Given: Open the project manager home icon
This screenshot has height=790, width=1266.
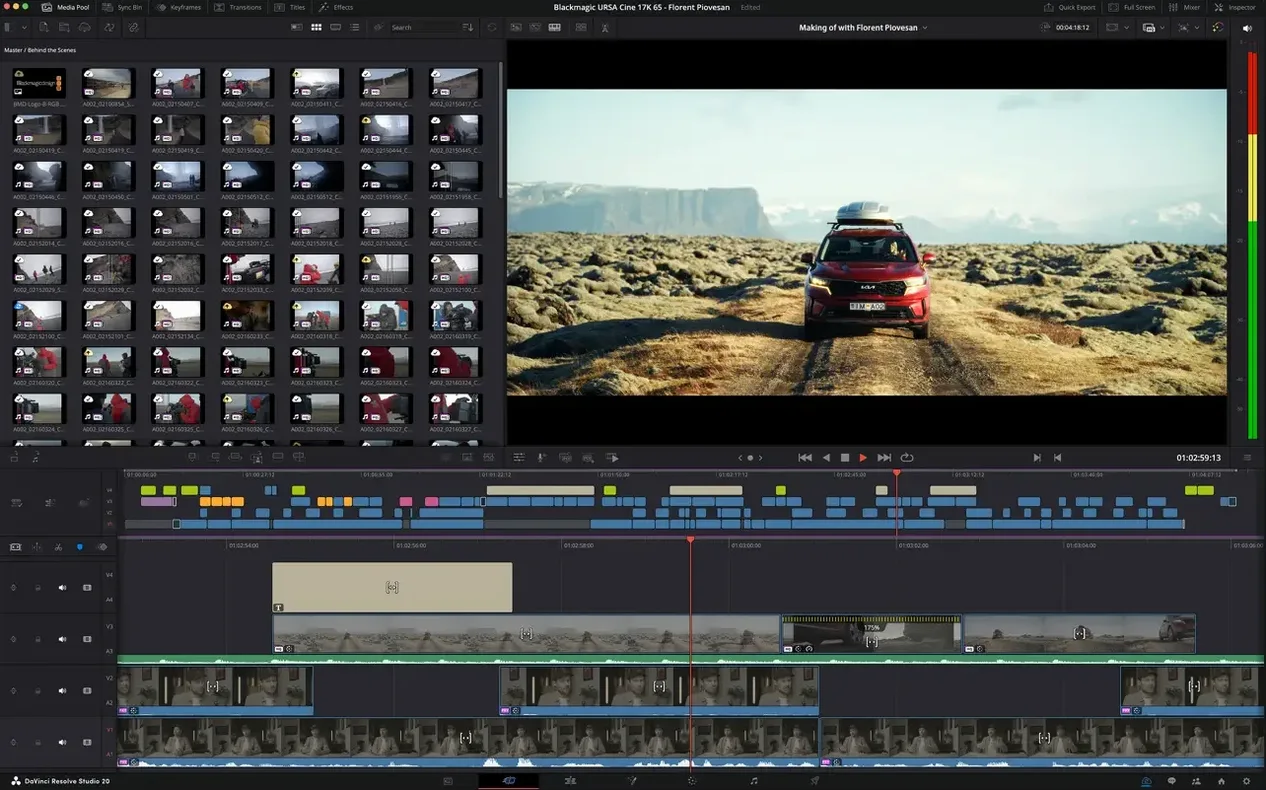Looking at the screenshot, I should tap(1221, 781).
